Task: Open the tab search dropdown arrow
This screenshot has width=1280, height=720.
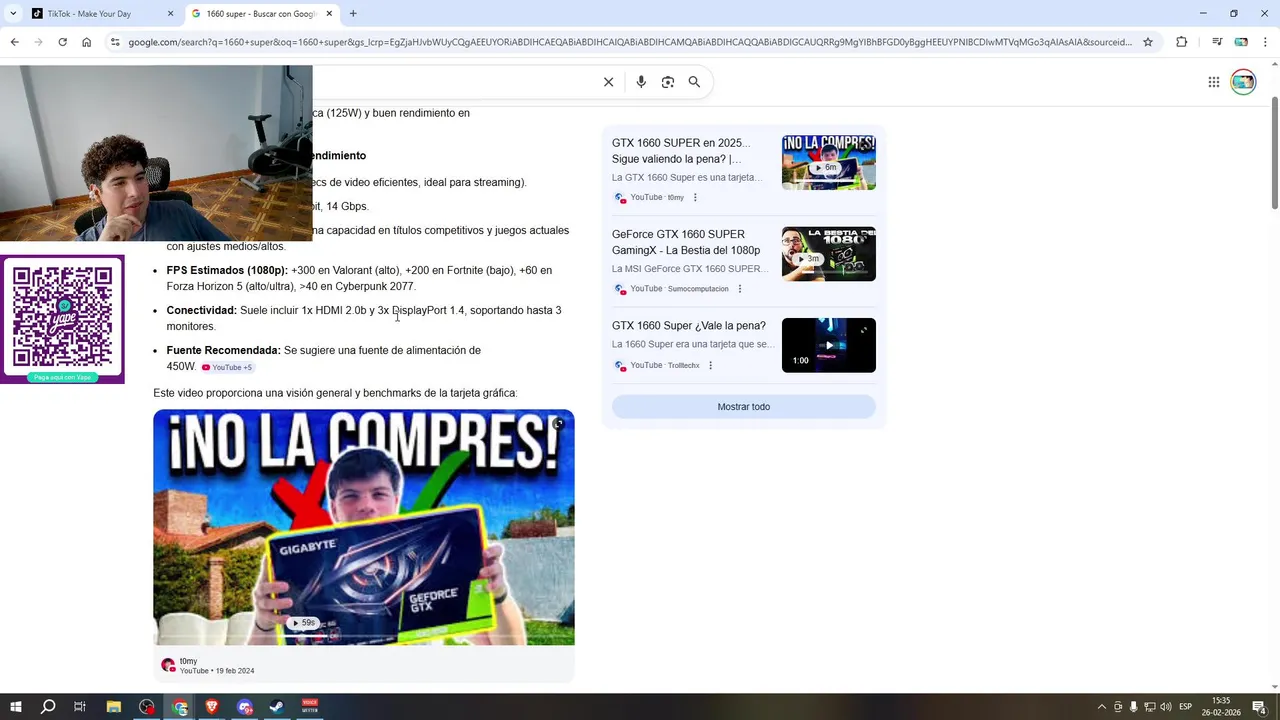Action: point(13,14)
